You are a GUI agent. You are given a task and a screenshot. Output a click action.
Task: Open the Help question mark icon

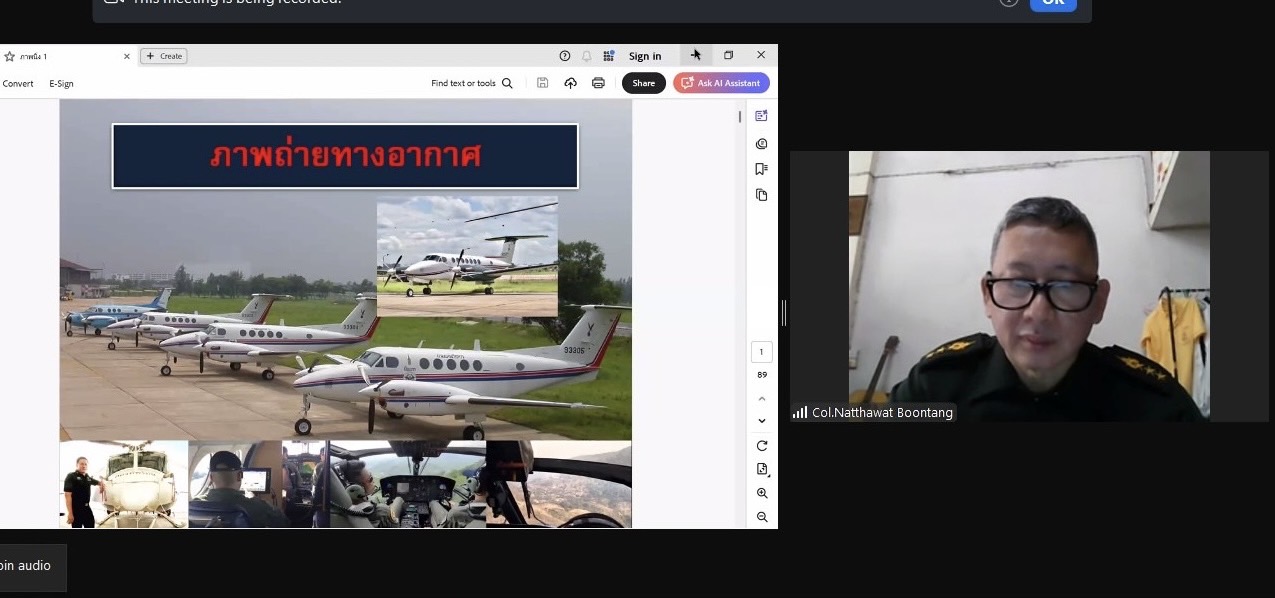[x=565, y=56]
